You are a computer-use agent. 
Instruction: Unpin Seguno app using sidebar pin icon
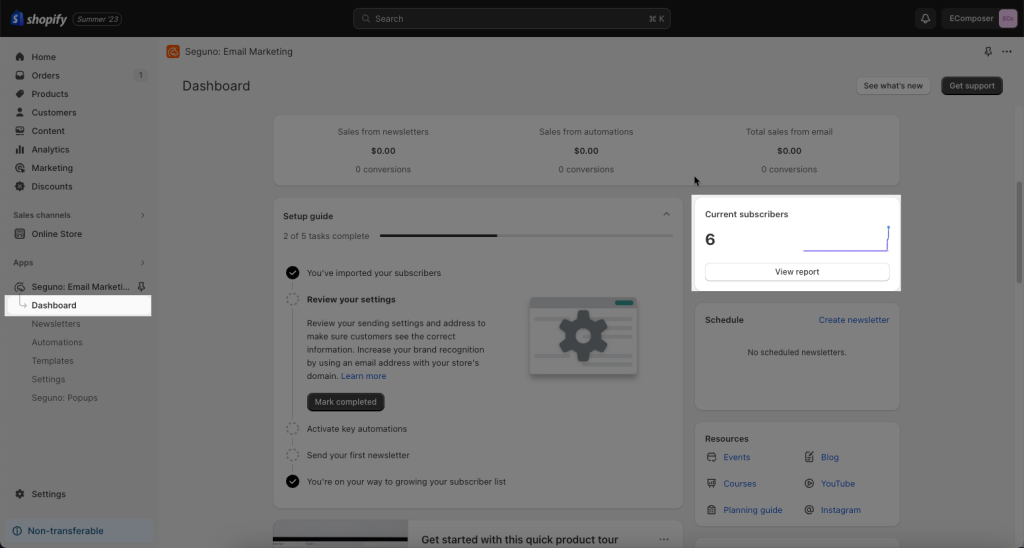tap(141, 287)
